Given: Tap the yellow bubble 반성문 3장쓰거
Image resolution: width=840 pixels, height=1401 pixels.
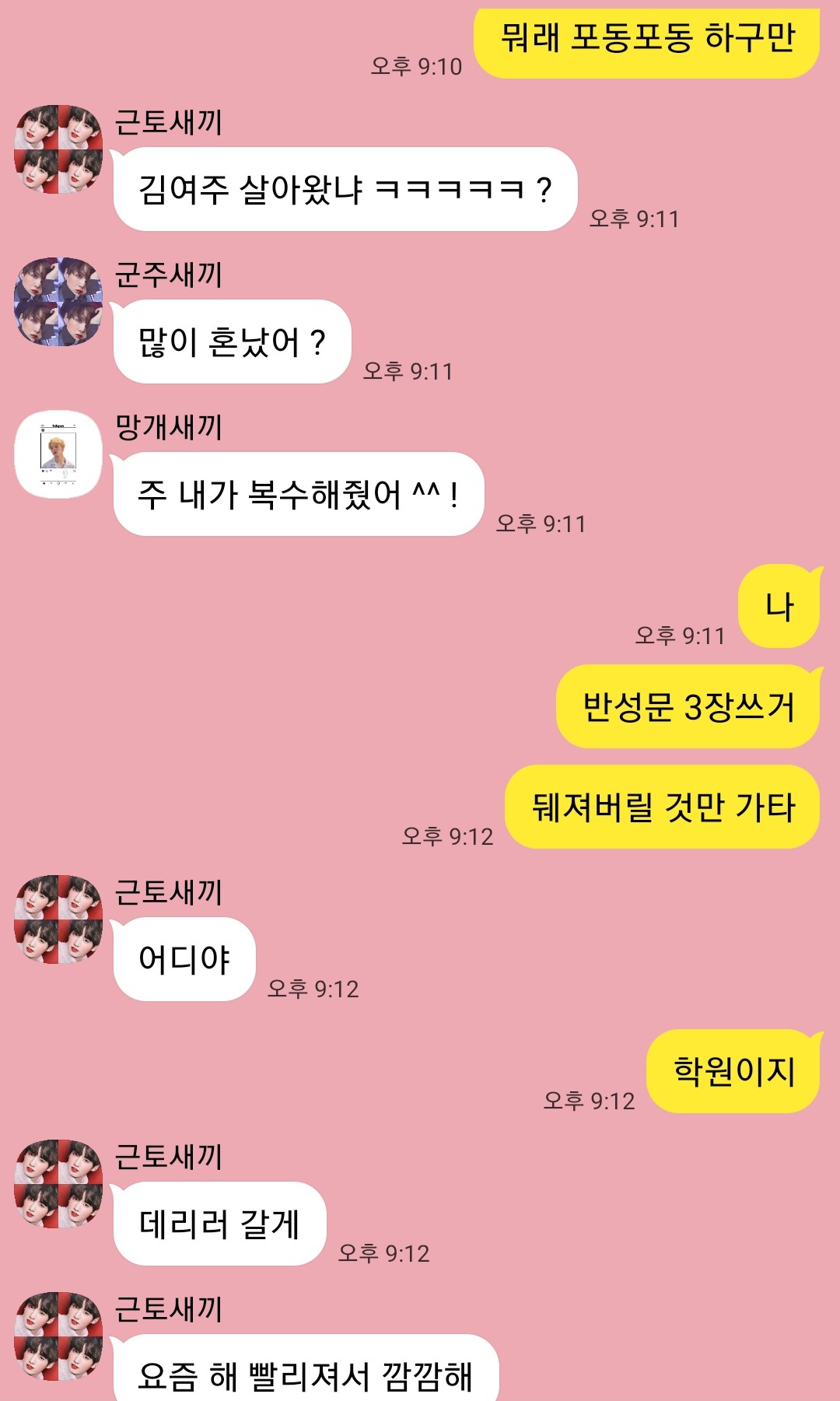Looking at the screenshot, I should (689, 706).
